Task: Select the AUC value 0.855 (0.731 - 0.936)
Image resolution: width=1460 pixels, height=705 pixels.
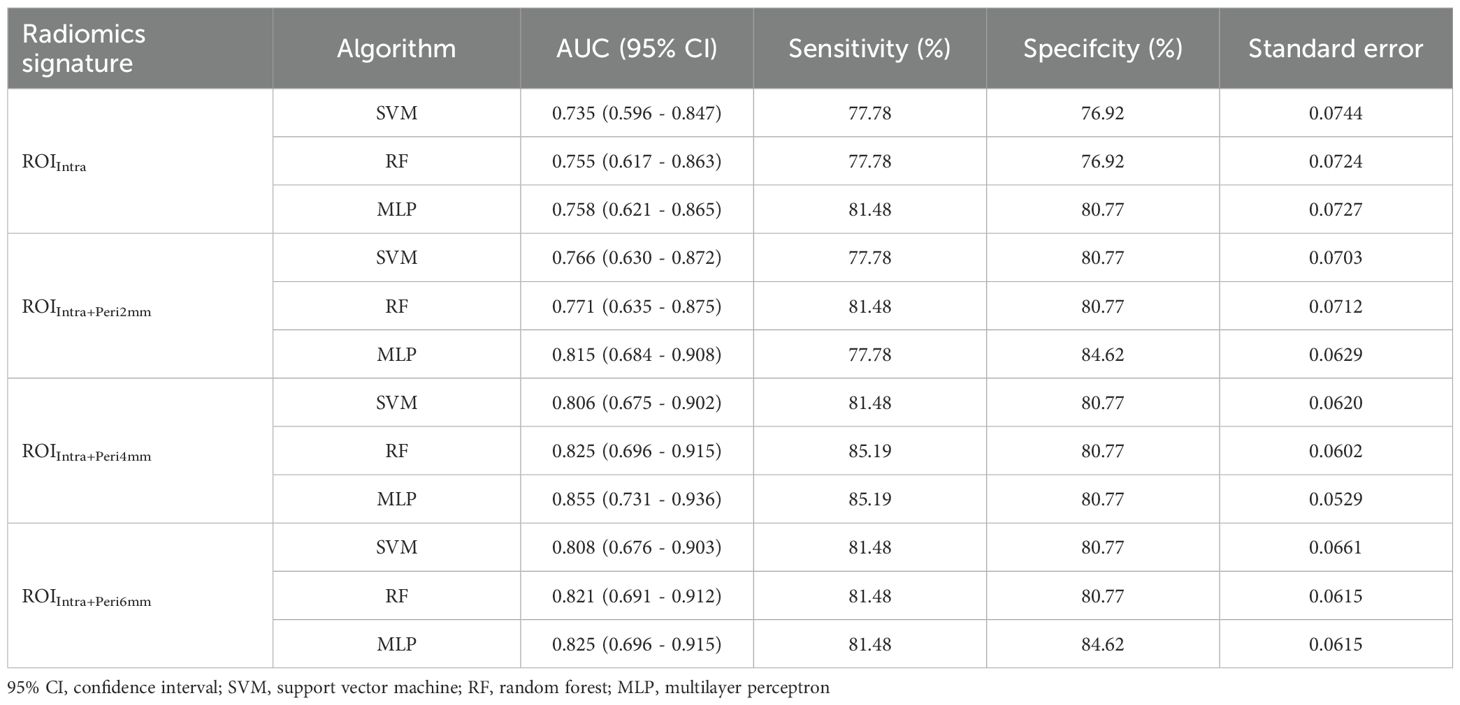Action: (637, 499)
